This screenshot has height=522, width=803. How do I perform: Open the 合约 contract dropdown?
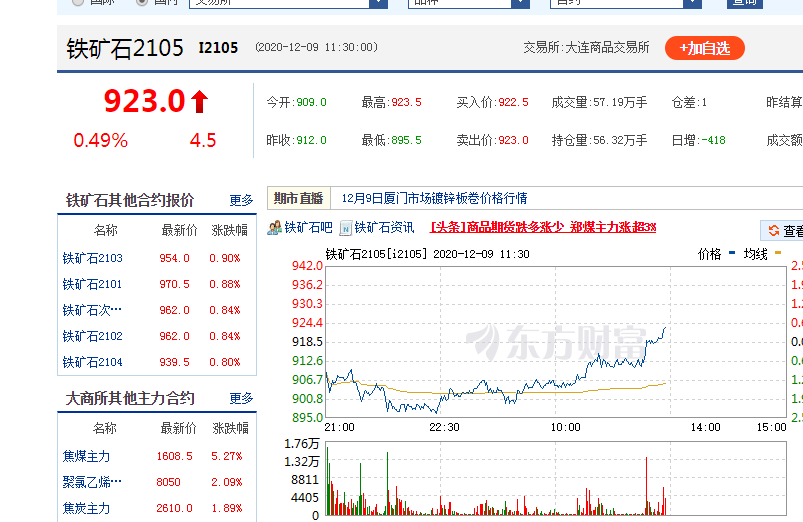click(626, 3)
